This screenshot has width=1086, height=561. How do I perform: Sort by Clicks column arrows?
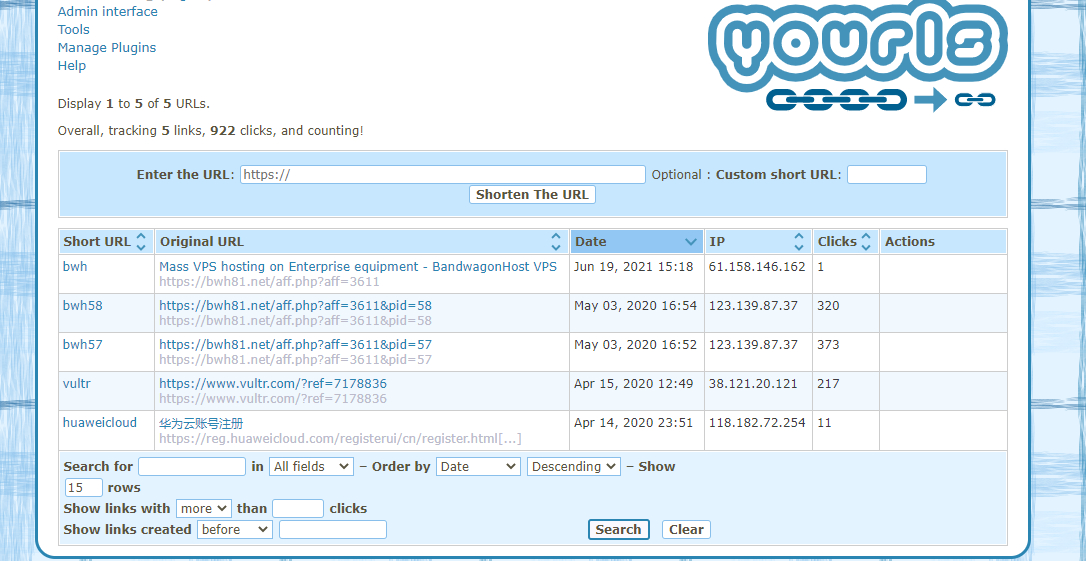[867, 242]
